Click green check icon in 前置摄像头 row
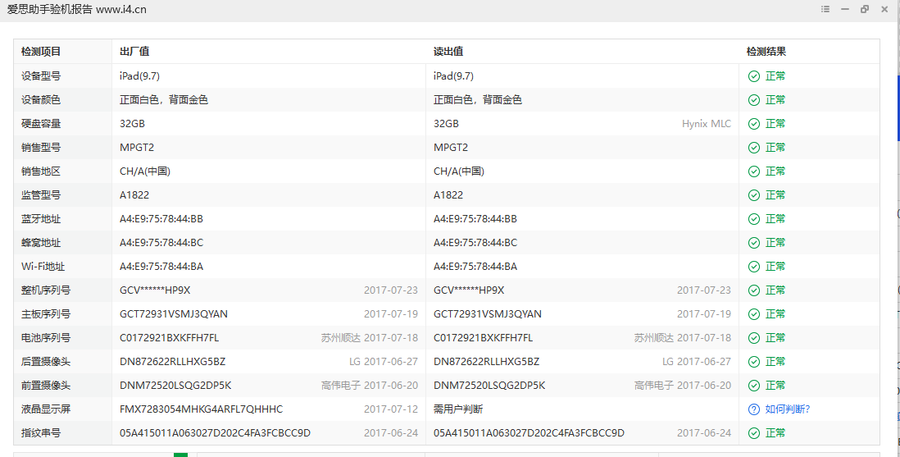The width and height of the screenshot is (900, 457). click(754, 386)
